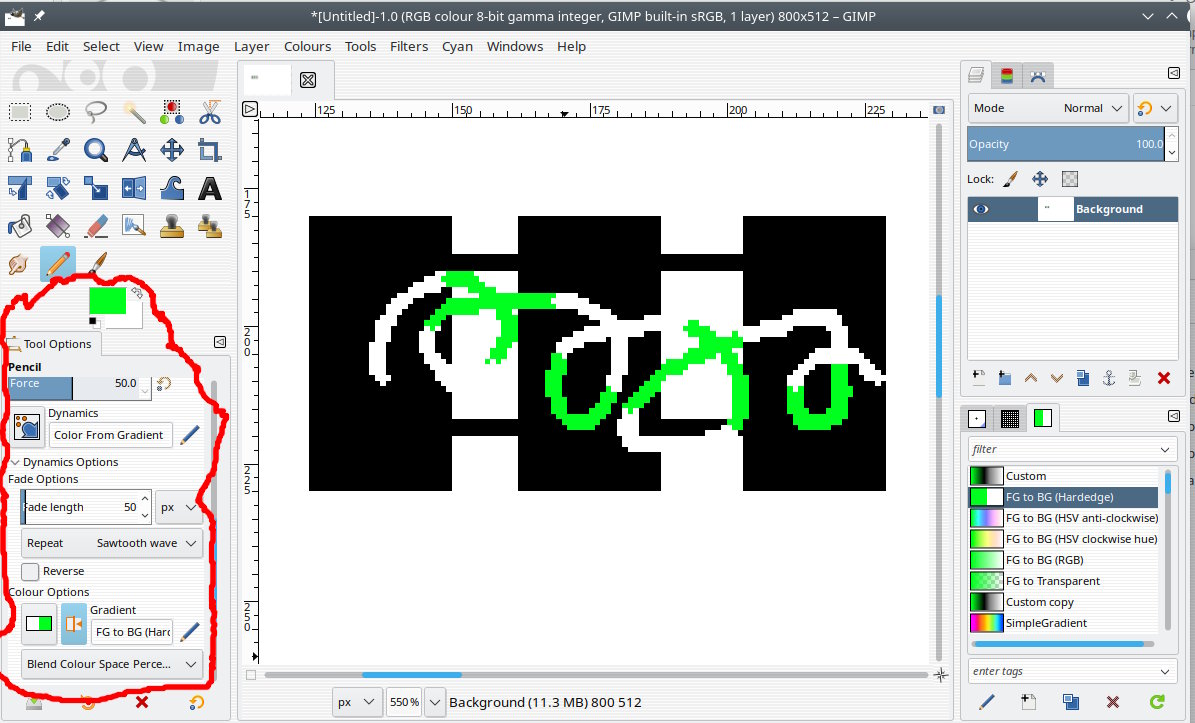Toggle lock position and size icon
Viewport: 1195px width, 723px height.
click(1040, 179)
